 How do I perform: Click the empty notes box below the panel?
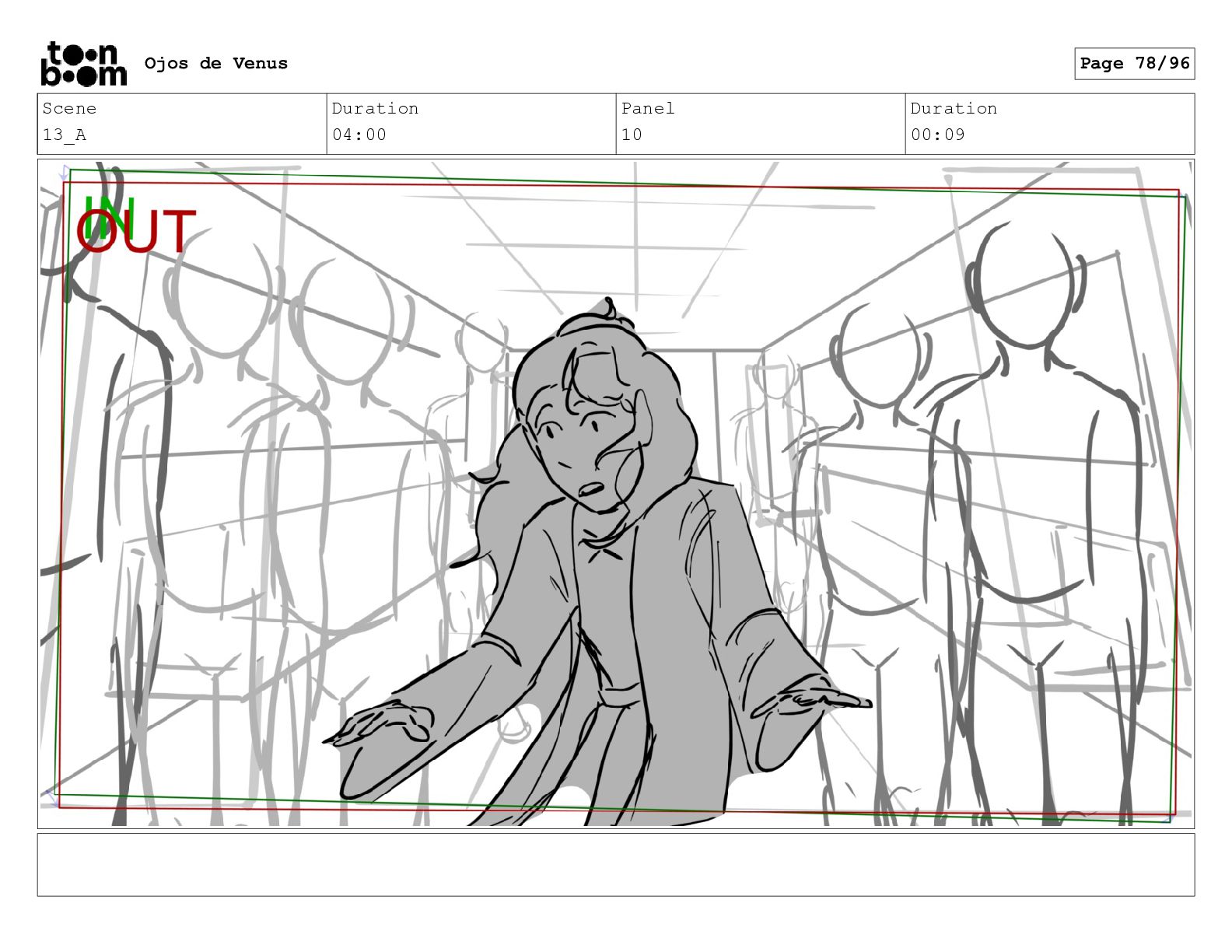pos(615,864)
